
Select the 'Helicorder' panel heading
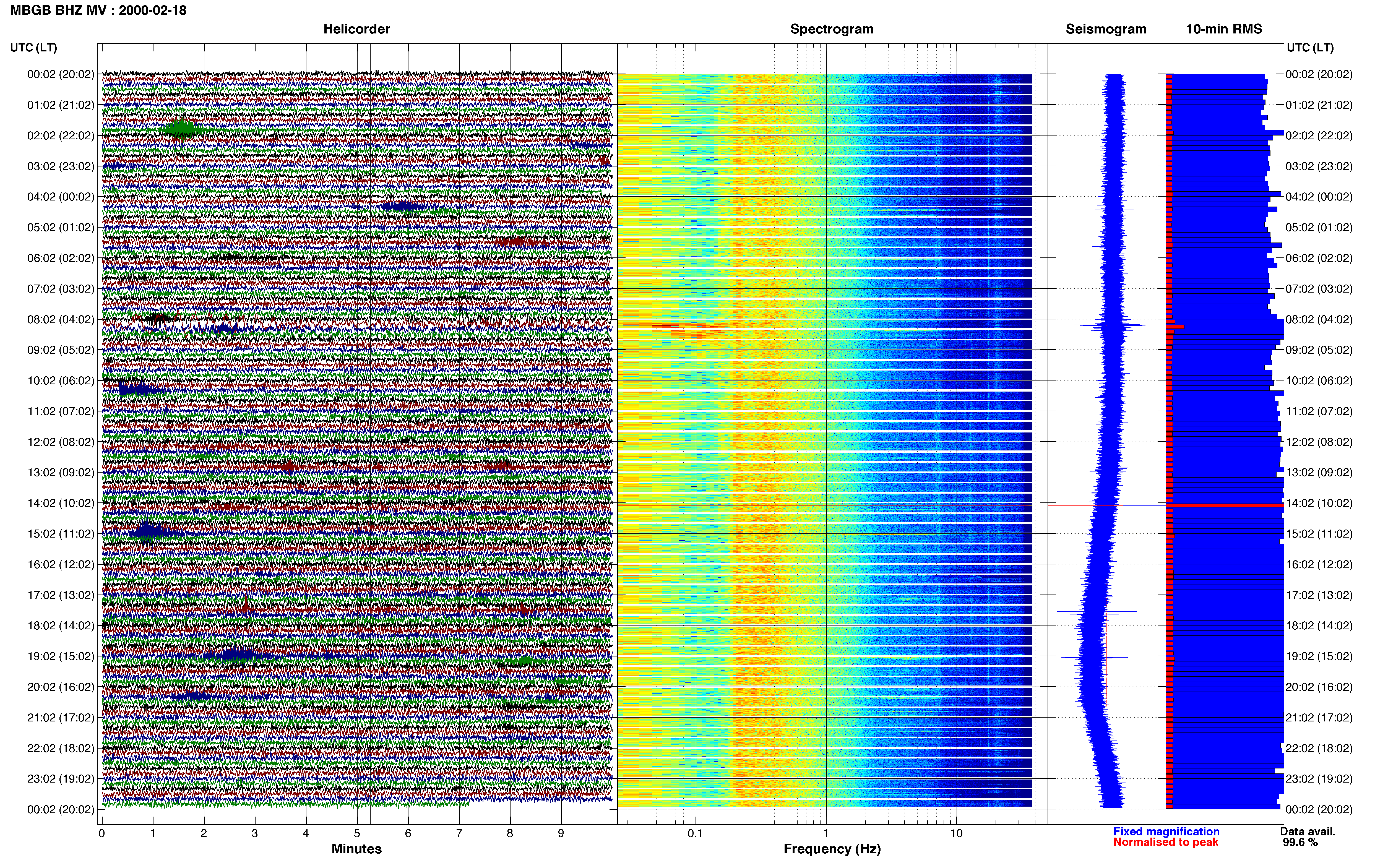[356, 29]
